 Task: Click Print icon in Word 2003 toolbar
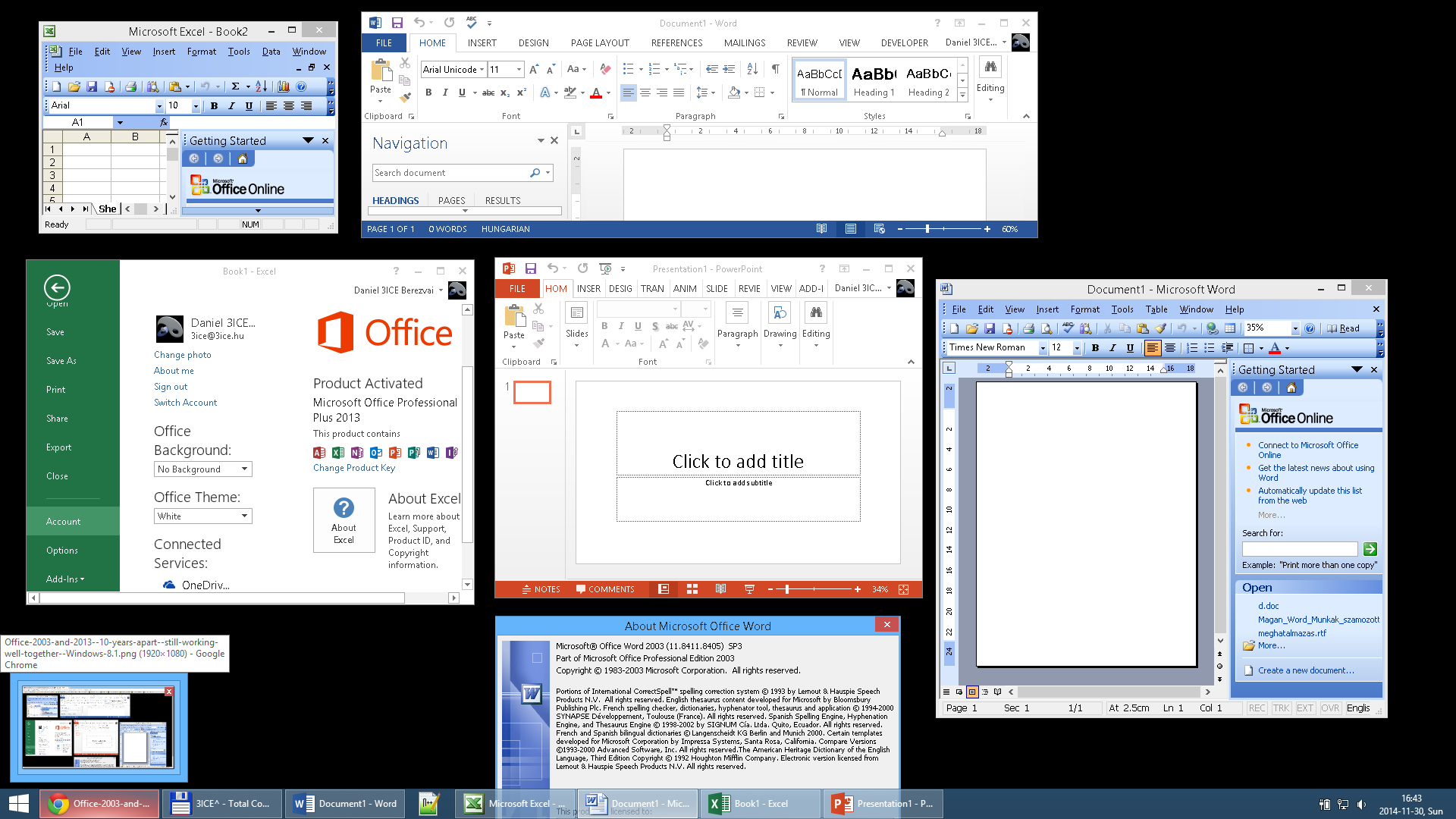point(1028,328)
